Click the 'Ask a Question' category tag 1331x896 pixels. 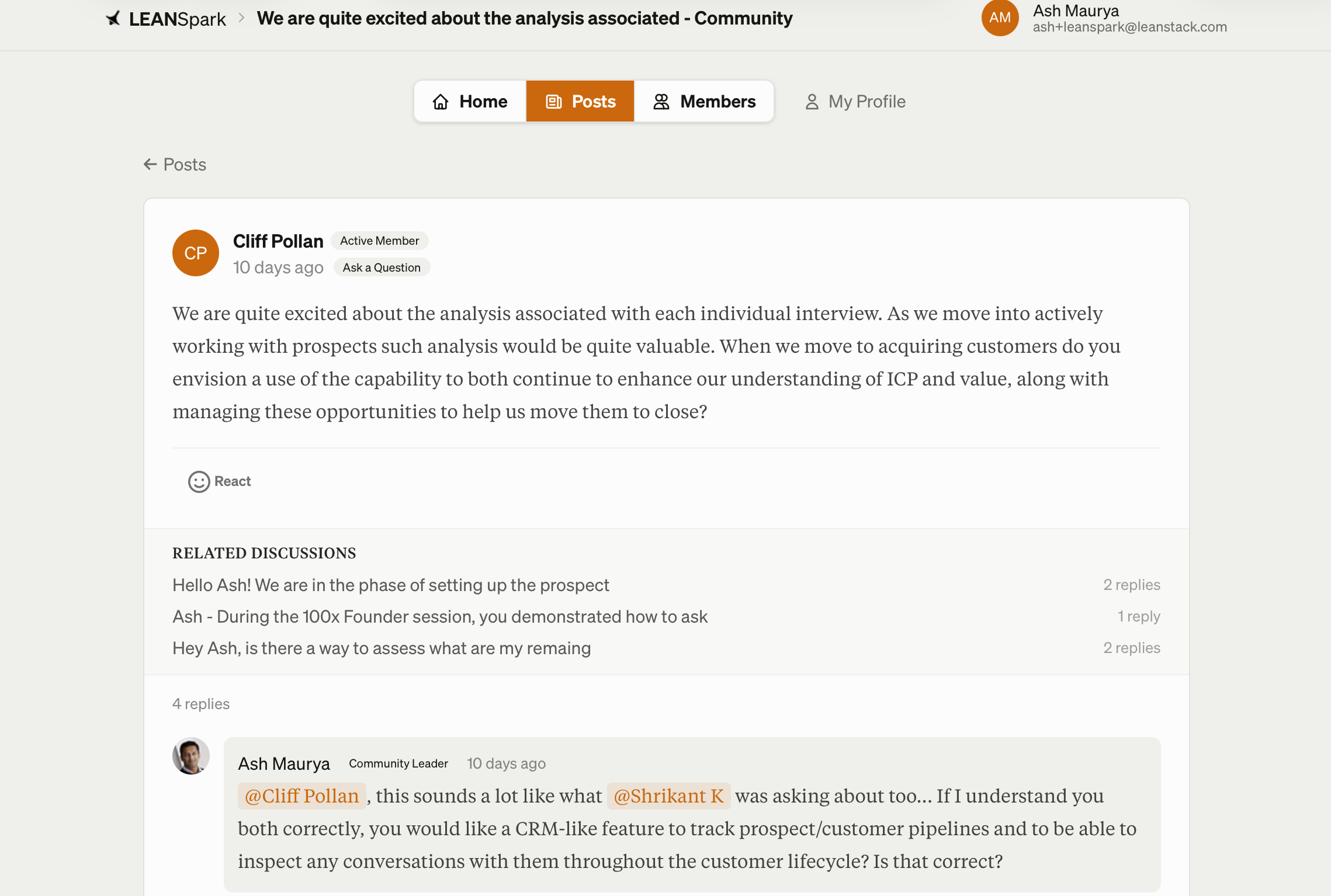point(382,268)
